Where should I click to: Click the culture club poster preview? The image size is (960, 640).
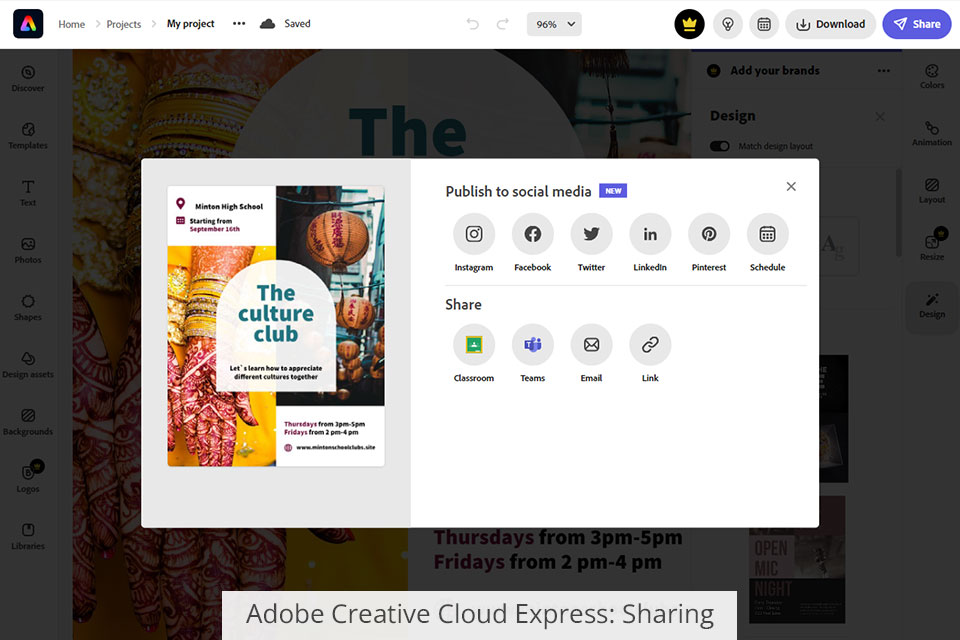(x=276, y=326)
